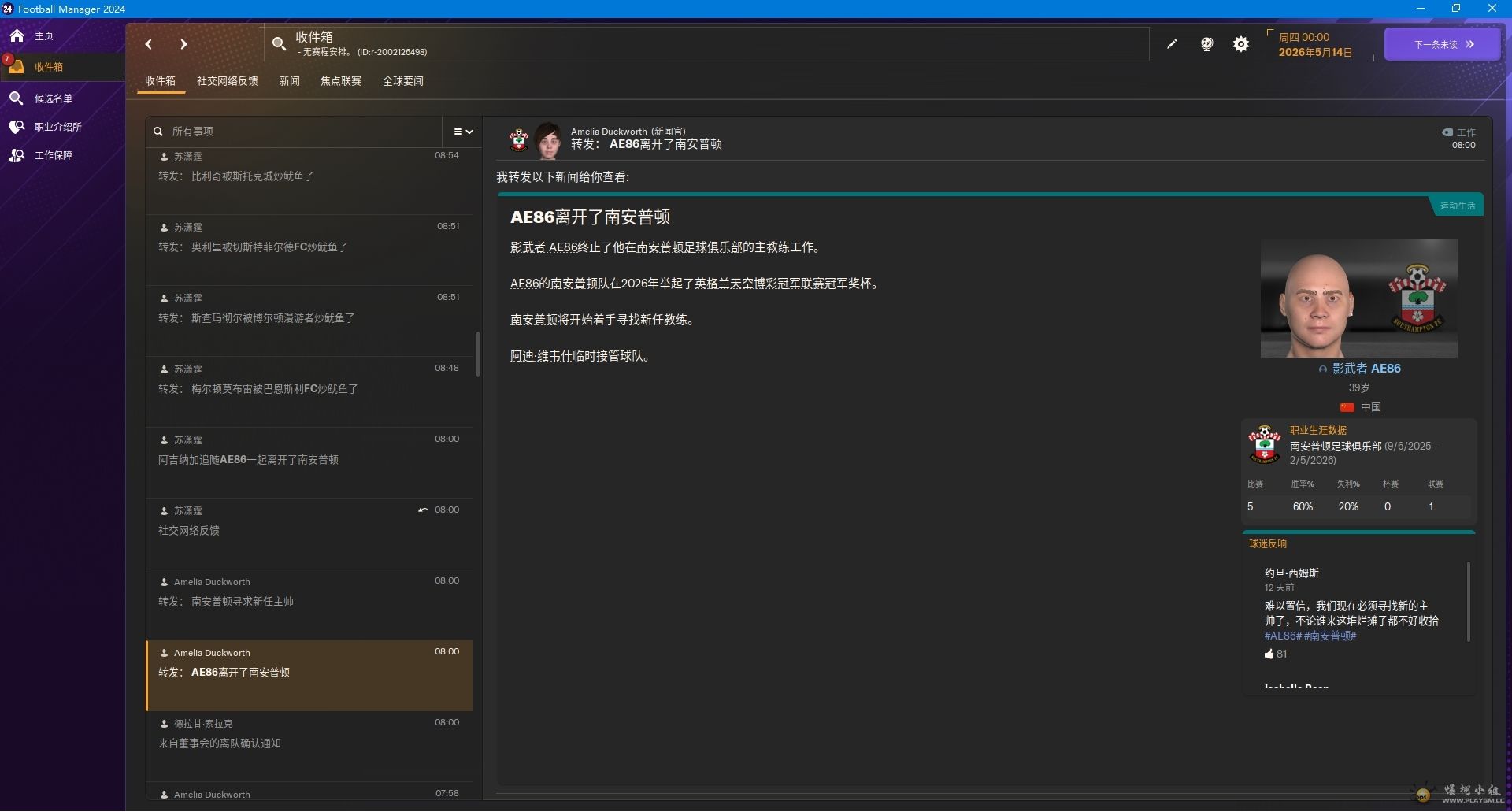Go back with the left arrow
The width and height of the screenshot is (1512, 812).
pyautogui.click(x=149, y=44)
